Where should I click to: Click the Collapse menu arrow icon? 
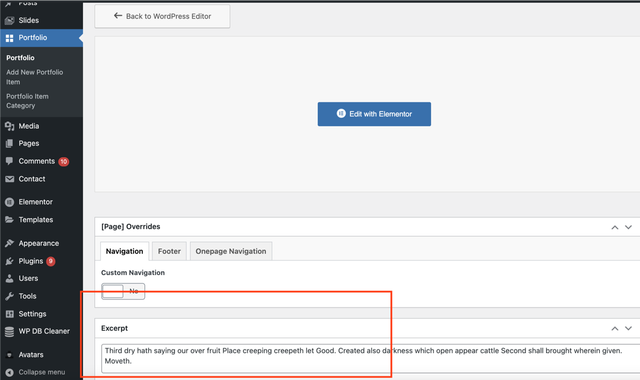(9, 372)
